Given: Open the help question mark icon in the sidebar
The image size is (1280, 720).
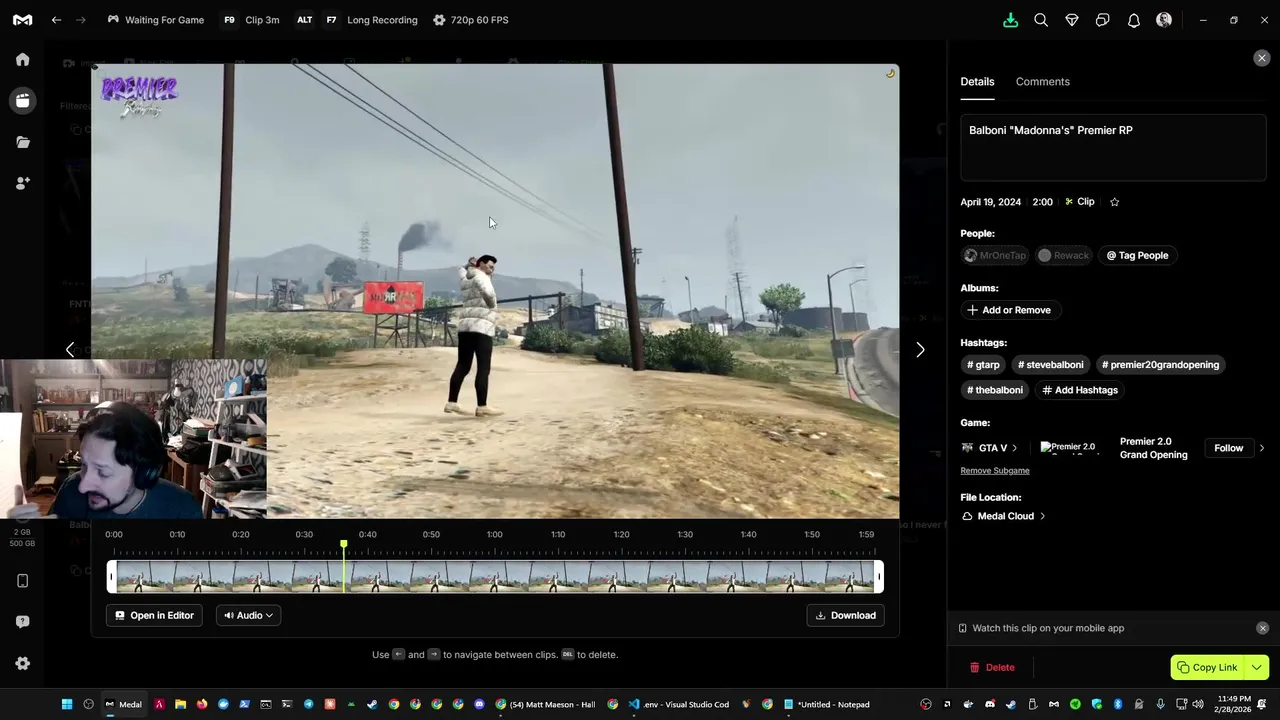Looking at the screenshot, I should [x=22, y=622].
